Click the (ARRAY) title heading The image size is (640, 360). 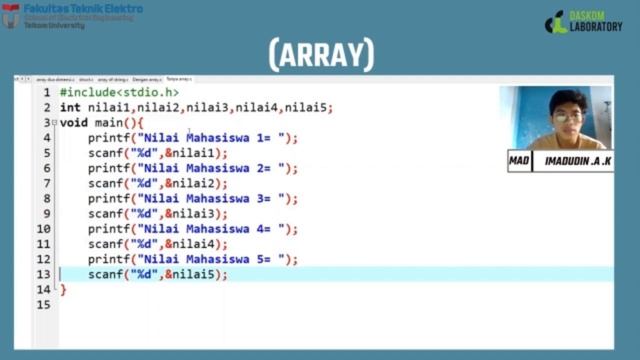[x=321, y=54]
